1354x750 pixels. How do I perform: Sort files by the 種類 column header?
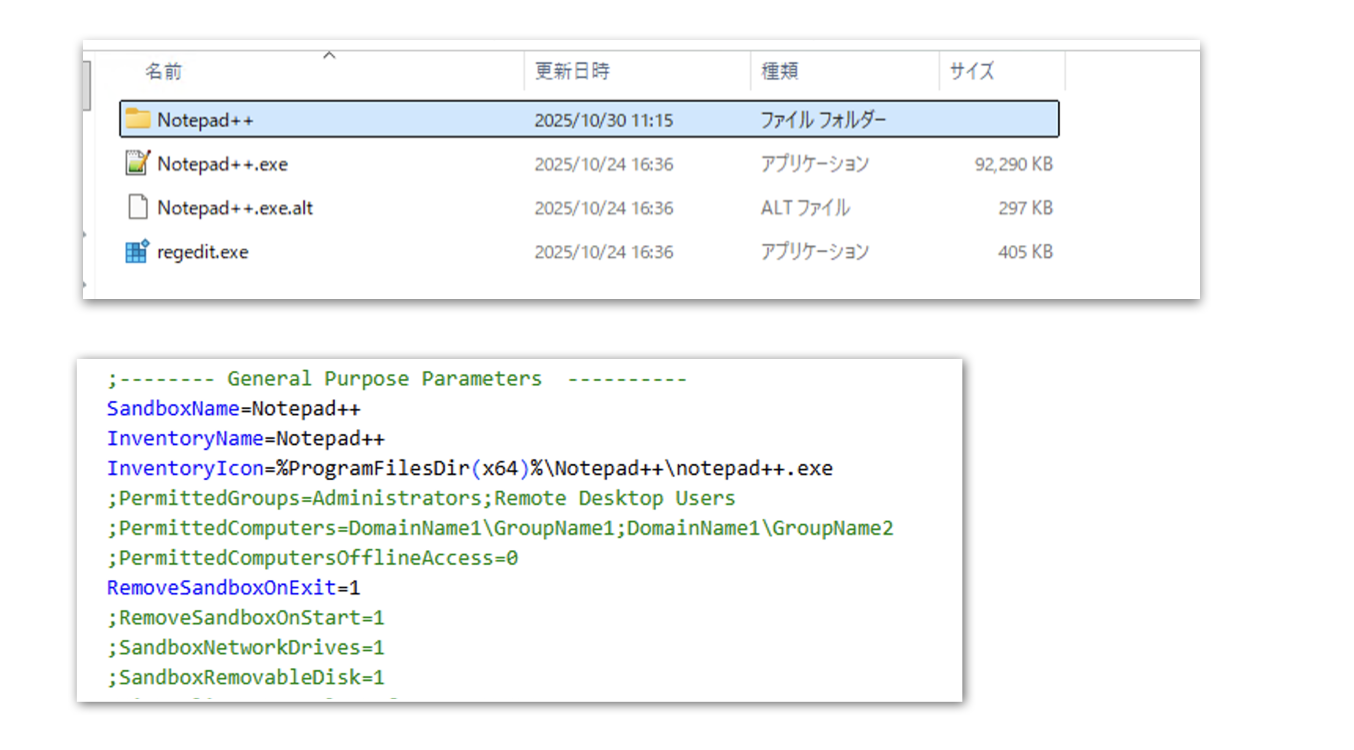[x=780, y=72]
